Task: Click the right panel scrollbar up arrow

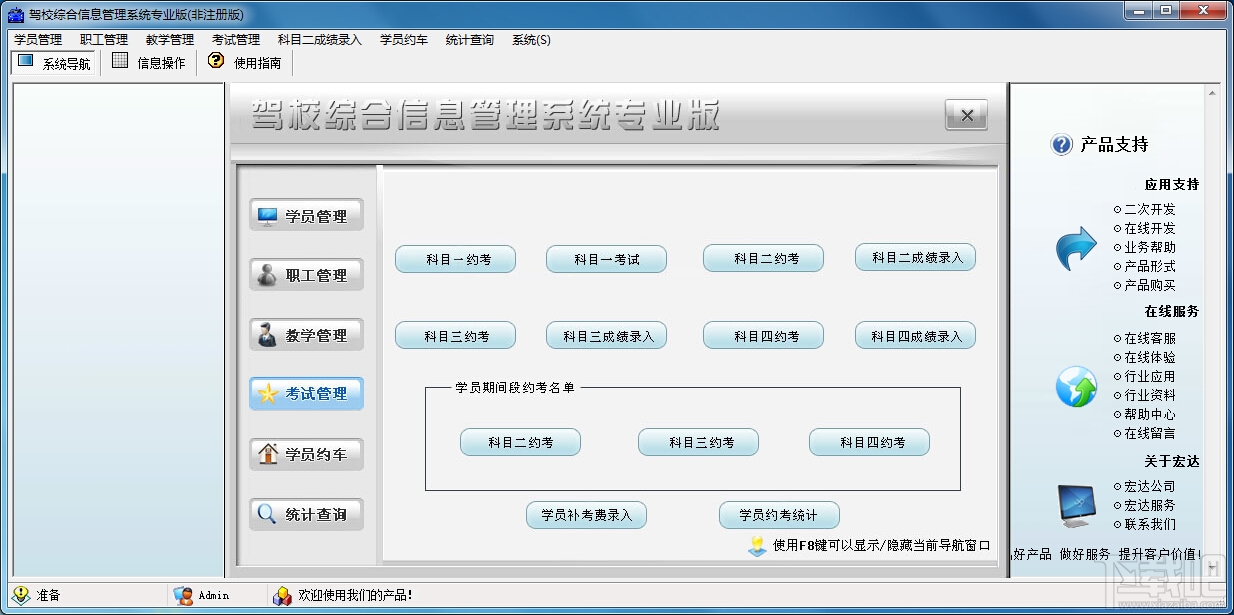Action: point(1213,93)
